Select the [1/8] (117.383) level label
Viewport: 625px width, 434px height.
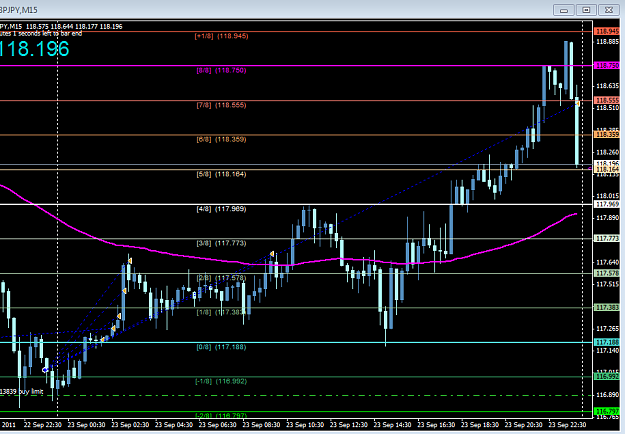click(x=222, y=312)
